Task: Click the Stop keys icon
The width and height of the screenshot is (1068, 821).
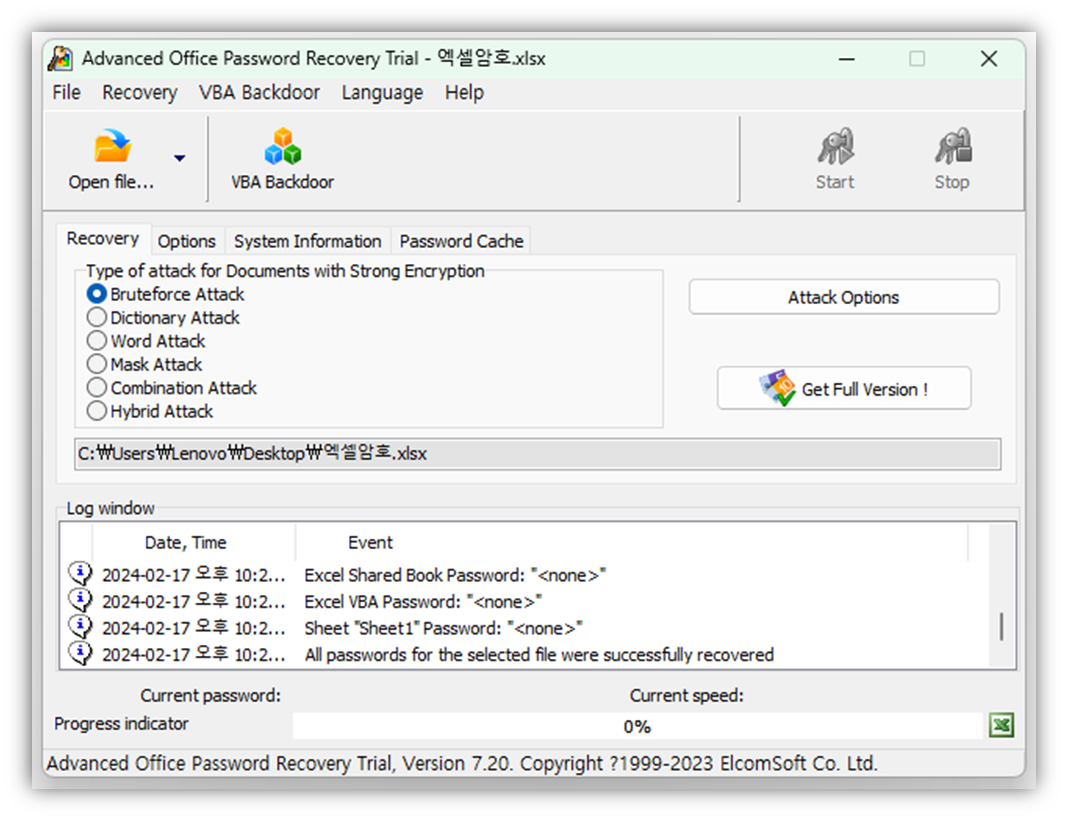Action: pos(952,148)
